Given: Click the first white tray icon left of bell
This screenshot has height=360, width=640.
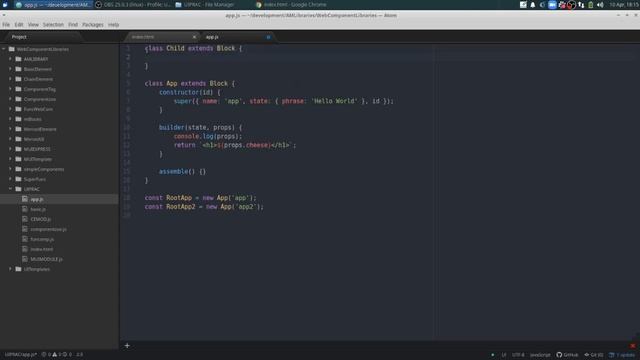Looking at the screenshot, I should tap(523, 5).
